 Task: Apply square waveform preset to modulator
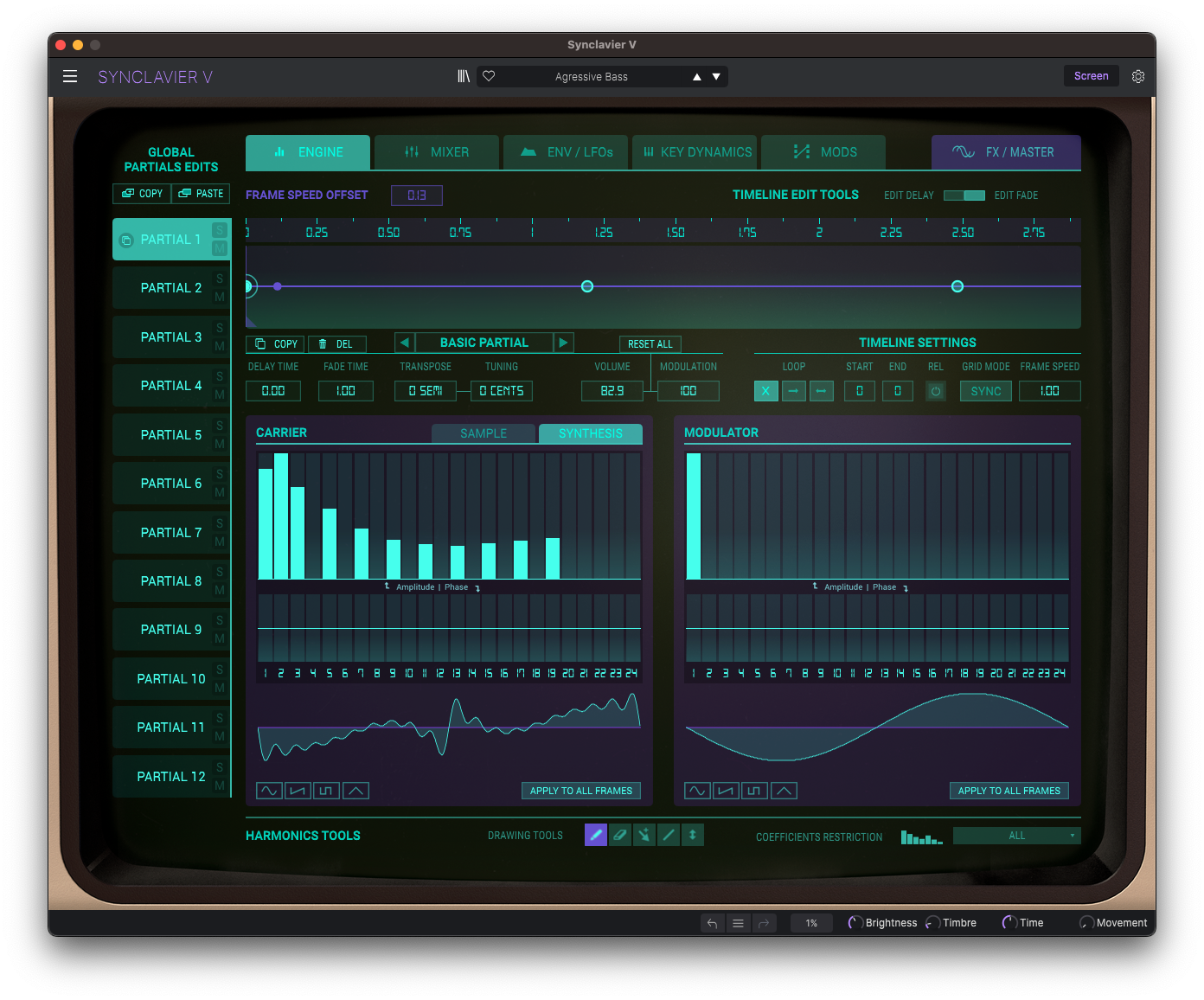tap(754, 791)
